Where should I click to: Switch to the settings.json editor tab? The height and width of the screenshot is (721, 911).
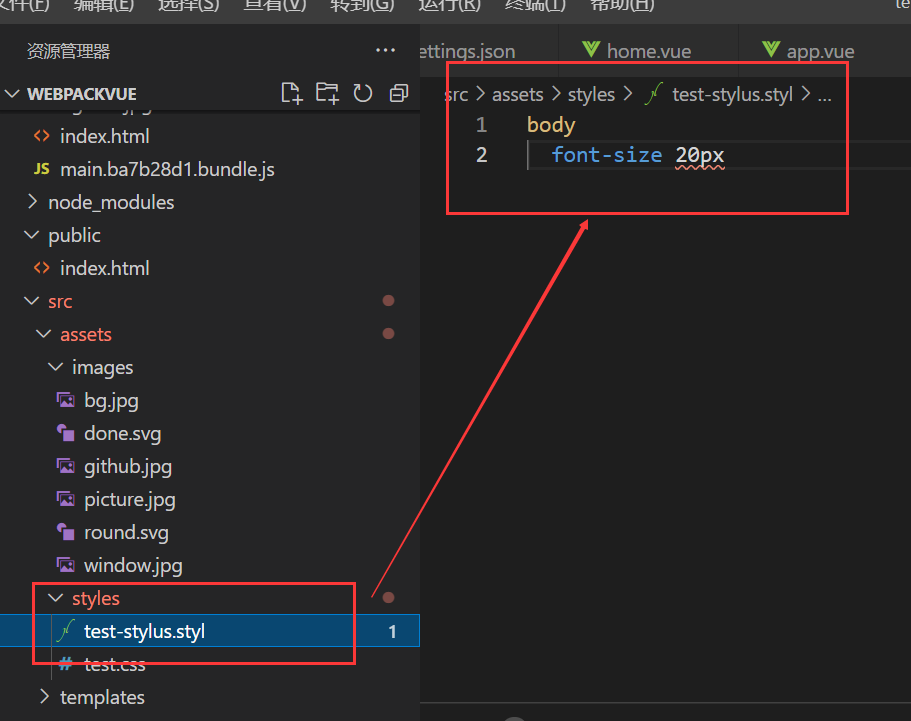click(x=489, y=51)
